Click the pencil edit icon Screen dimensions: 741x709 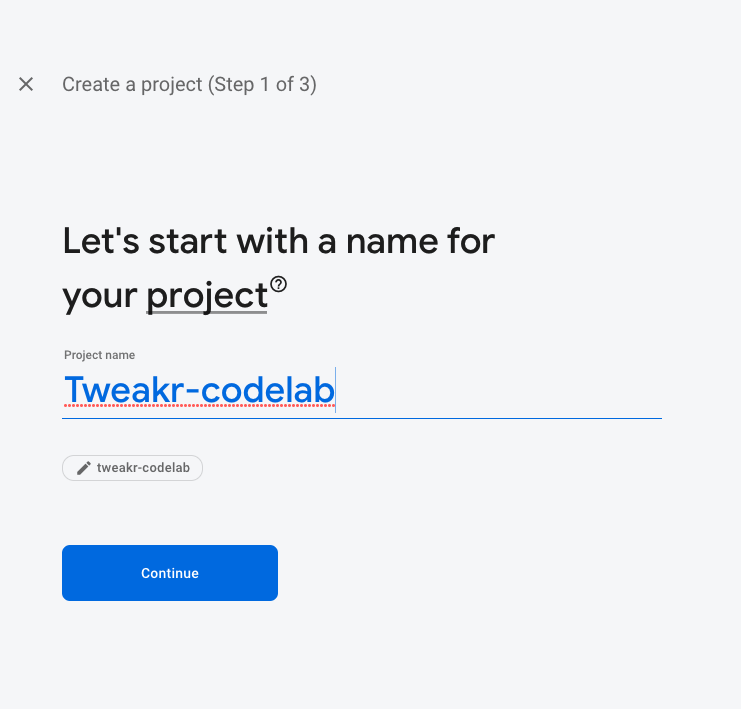(x=84, y=468)
